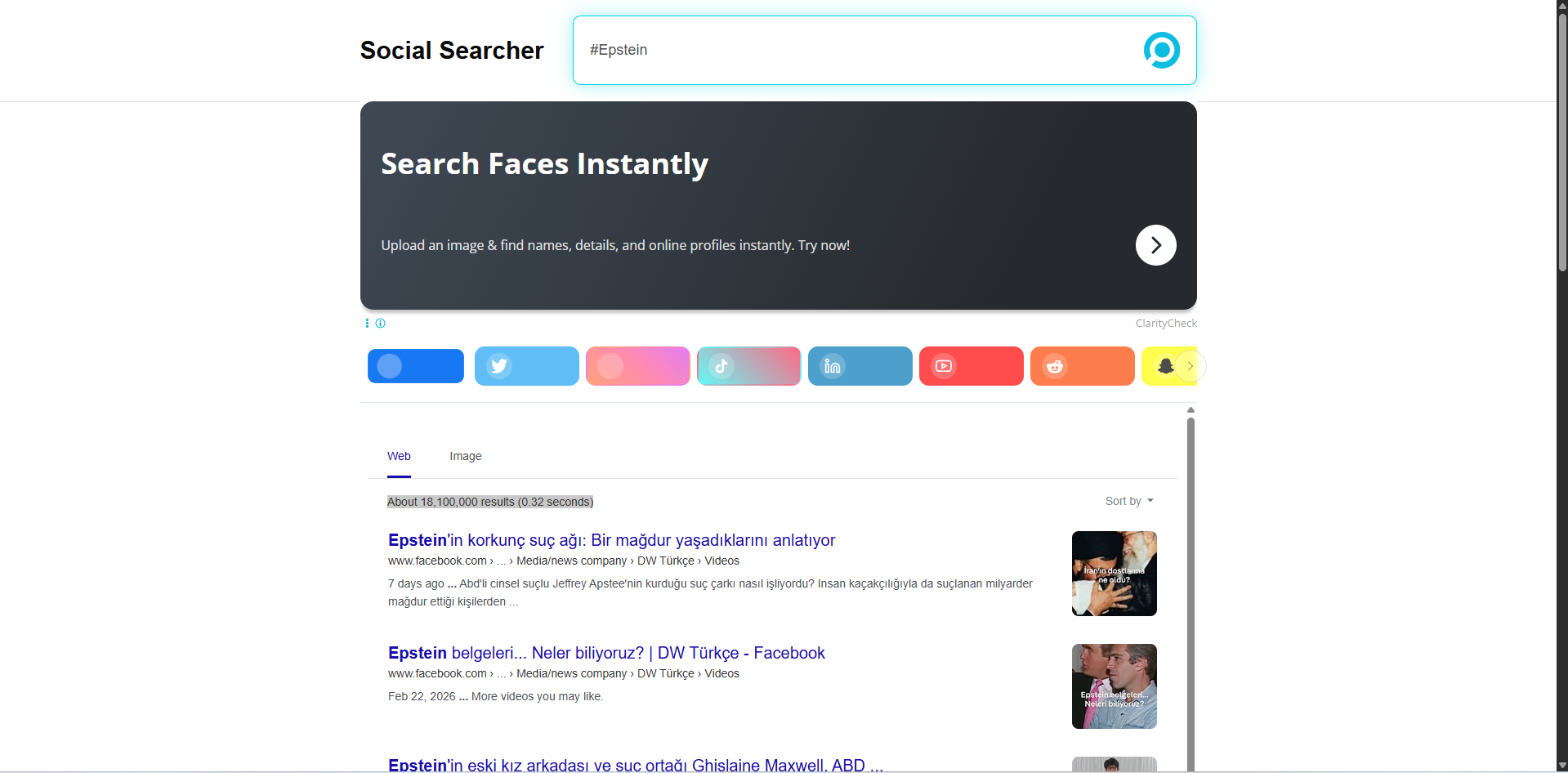Click the "Feb 22, 2026" result snippet
The height and width of the screenshot is (773, 1568).
coord(495,696)
